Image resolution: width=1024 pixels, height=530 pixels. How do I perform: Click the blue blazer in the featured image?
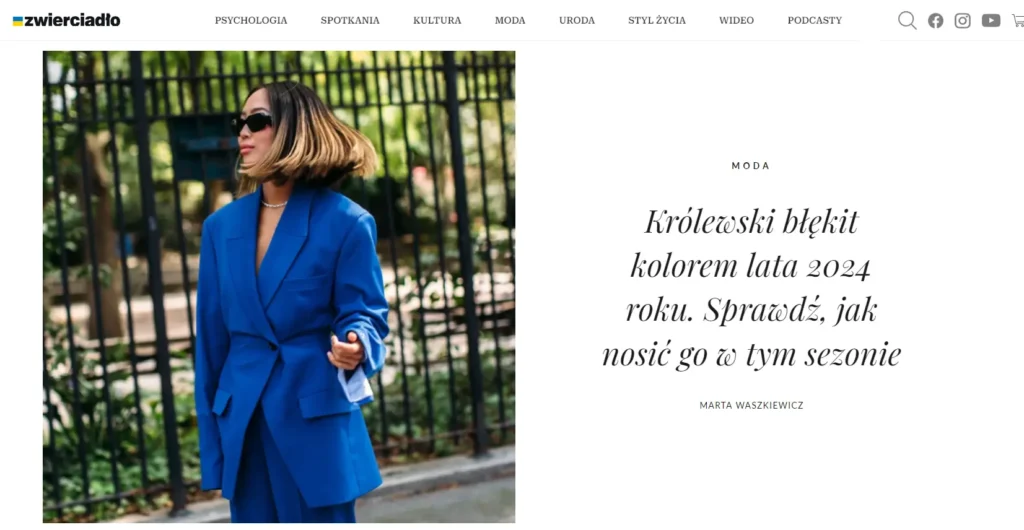(291, 348)
